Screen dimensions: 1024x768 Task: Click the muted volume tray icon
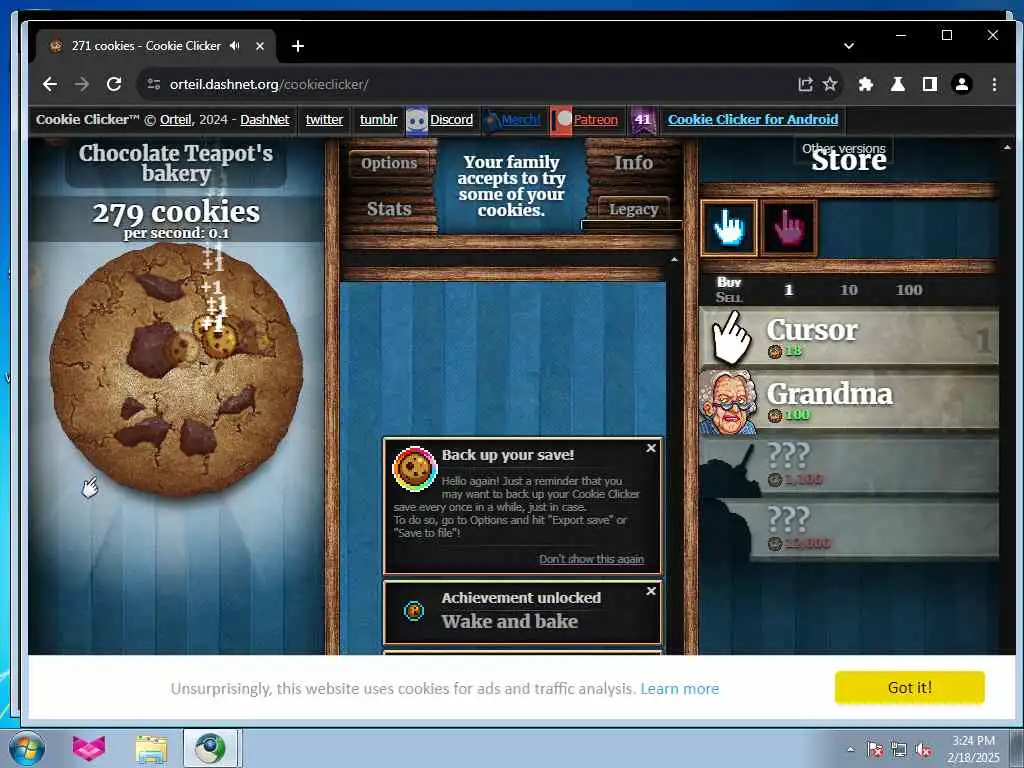923,750
